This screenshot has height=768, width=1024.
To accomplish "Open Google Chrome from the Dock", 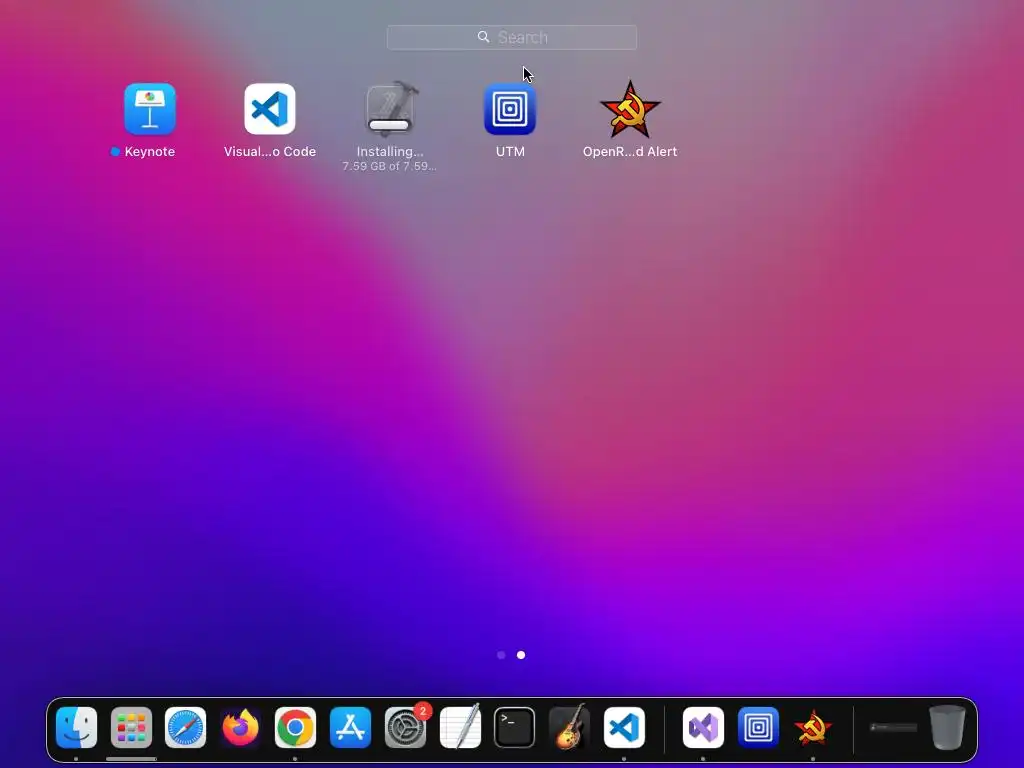I will tap(295, 727).
